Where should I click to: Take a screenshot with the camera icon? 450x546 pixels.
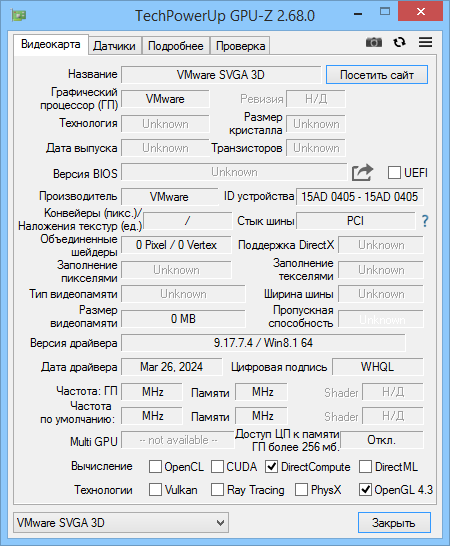[x=374, y=42]
